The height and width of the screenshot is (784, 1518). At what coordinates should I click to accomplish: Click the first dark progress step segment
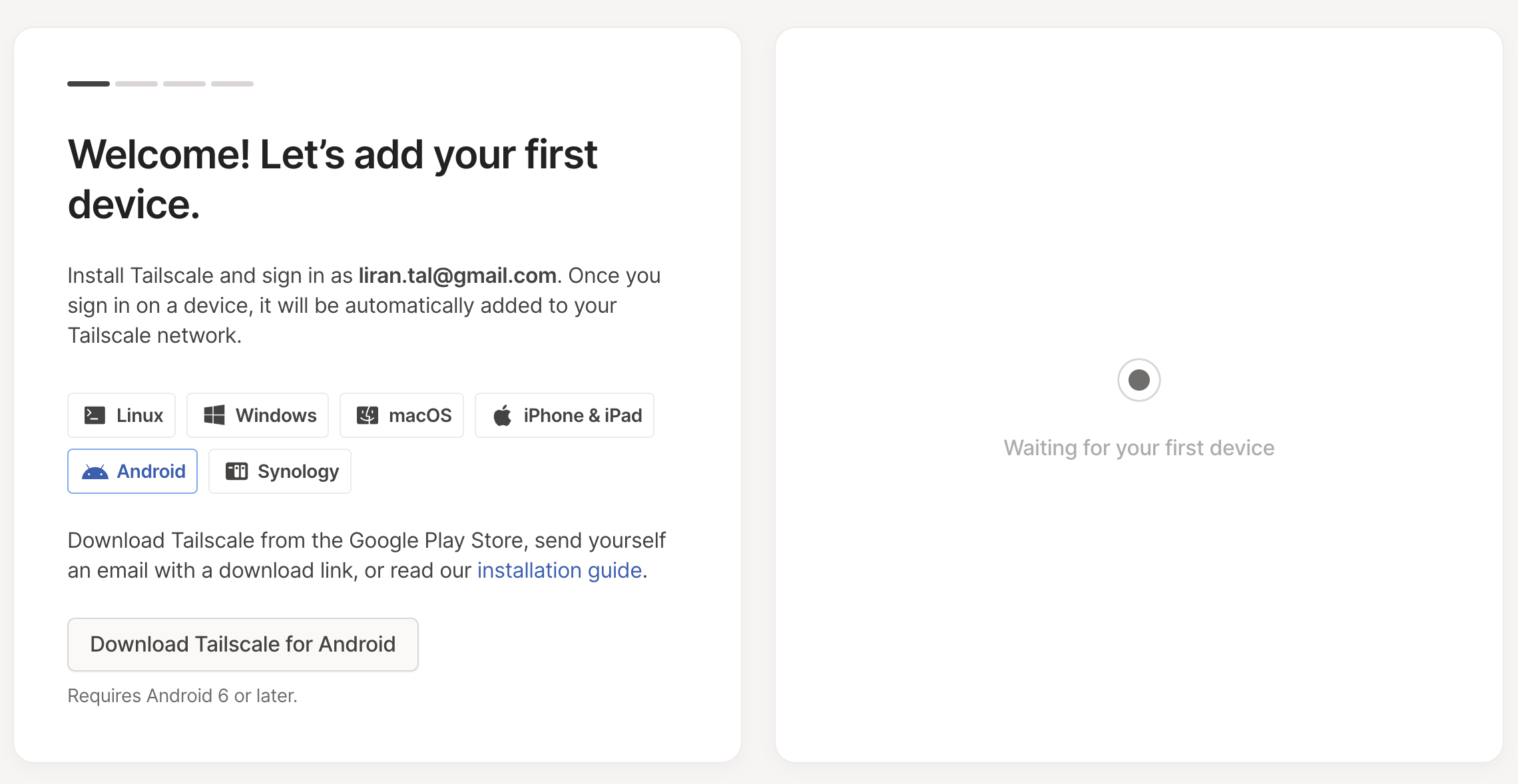tap(89, 84)
